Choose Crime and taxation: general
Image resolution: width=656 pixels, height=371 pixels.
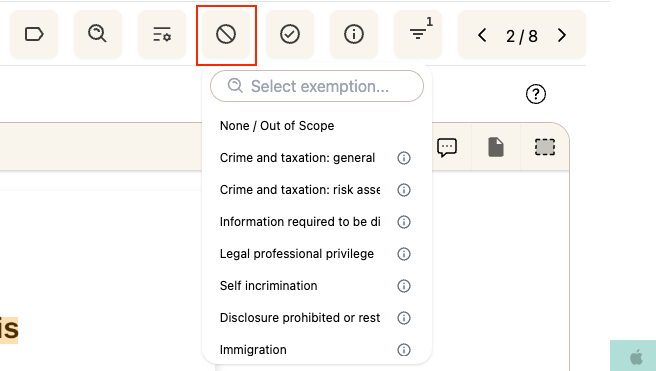point(297,158)
